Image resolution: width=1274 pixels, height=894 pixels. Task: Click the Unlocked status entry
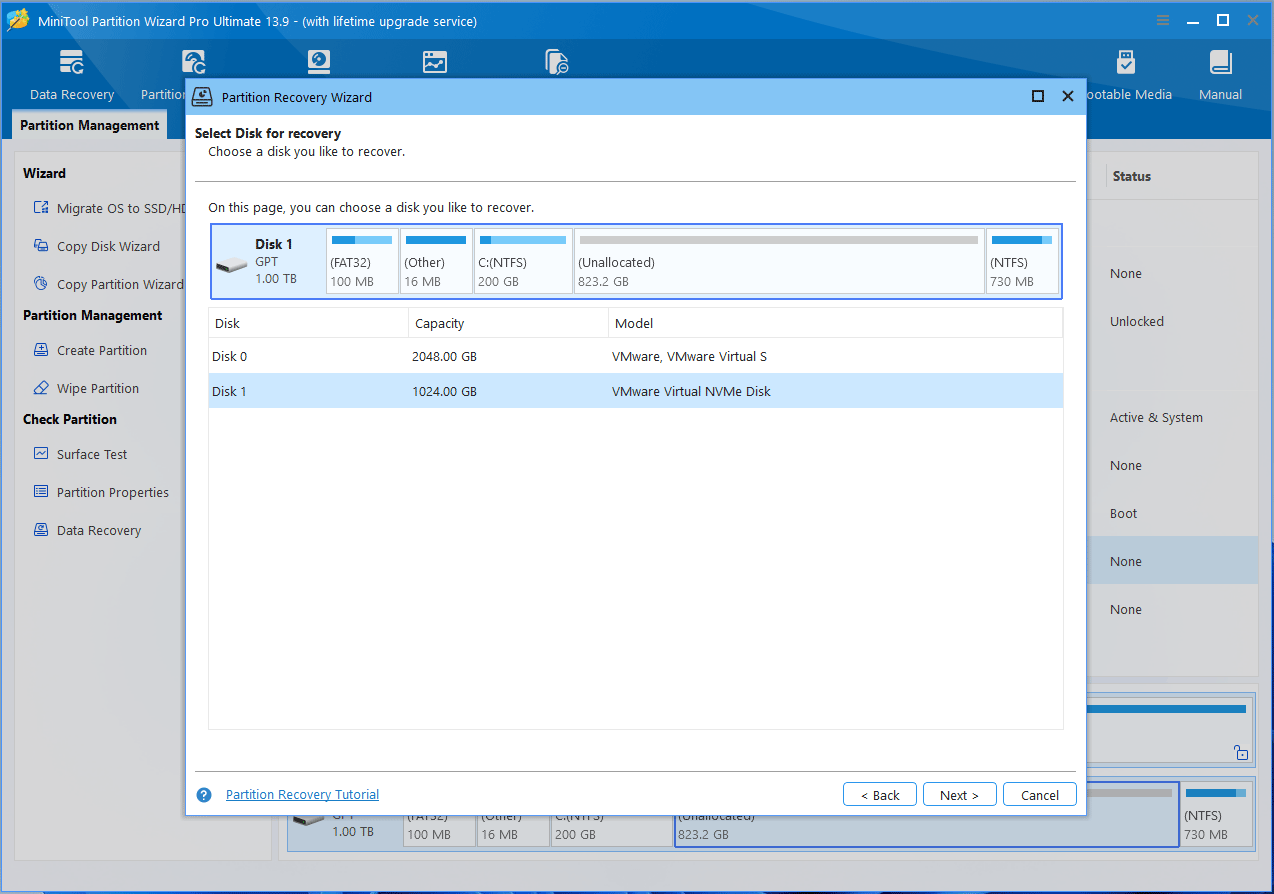click(1137, 322)
